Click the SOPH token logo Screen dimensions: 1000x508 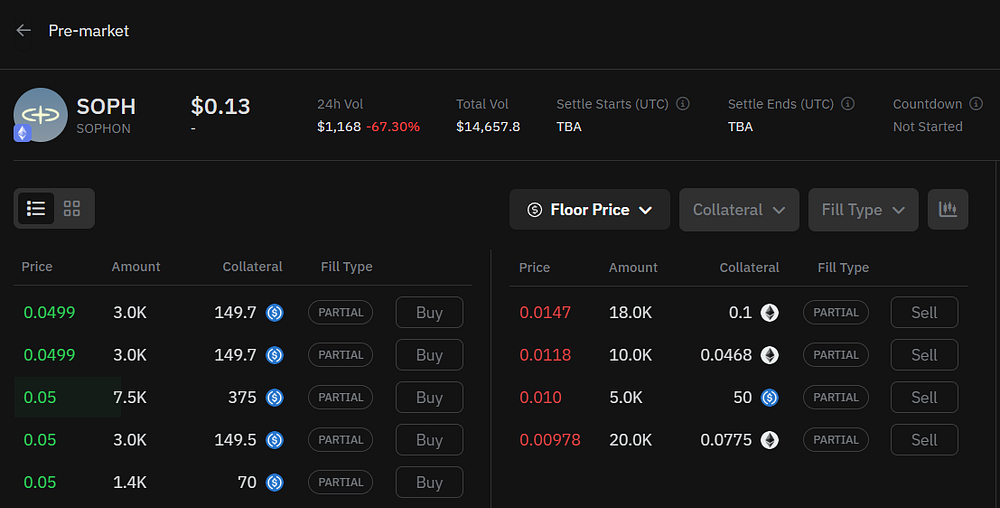[40, 115]
